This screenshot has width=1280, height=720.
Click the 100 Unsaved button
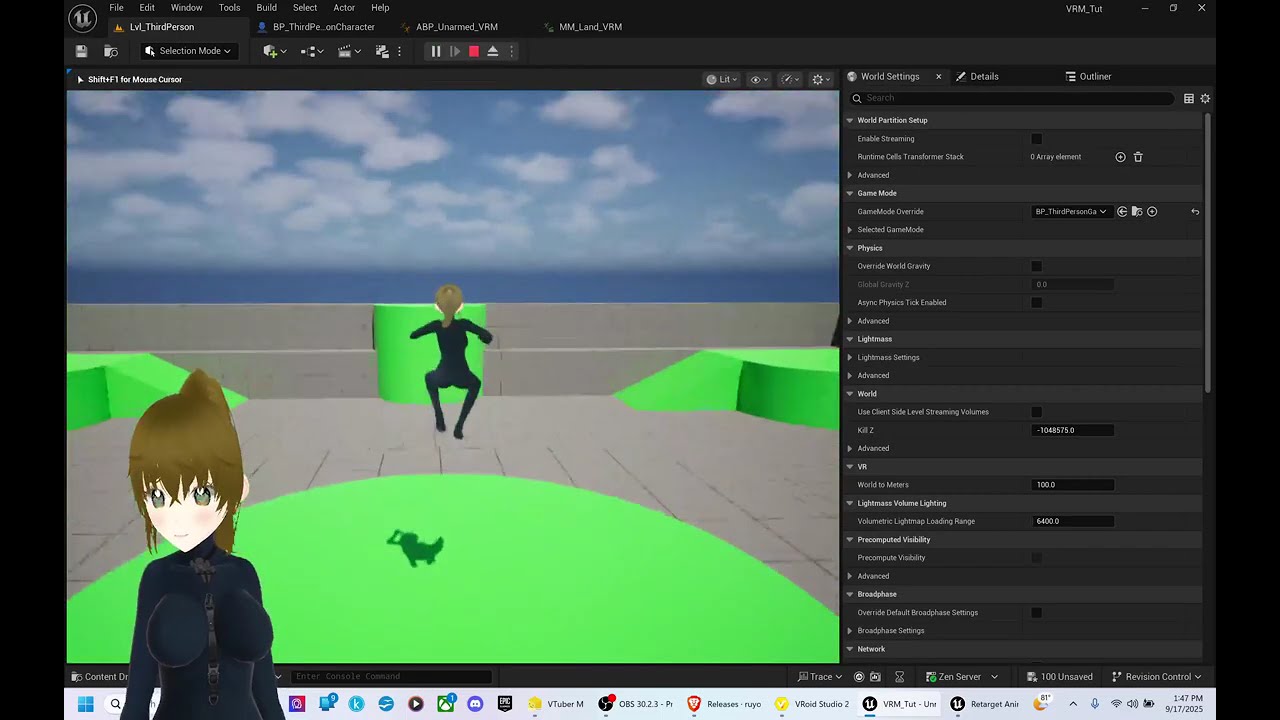1058,677
